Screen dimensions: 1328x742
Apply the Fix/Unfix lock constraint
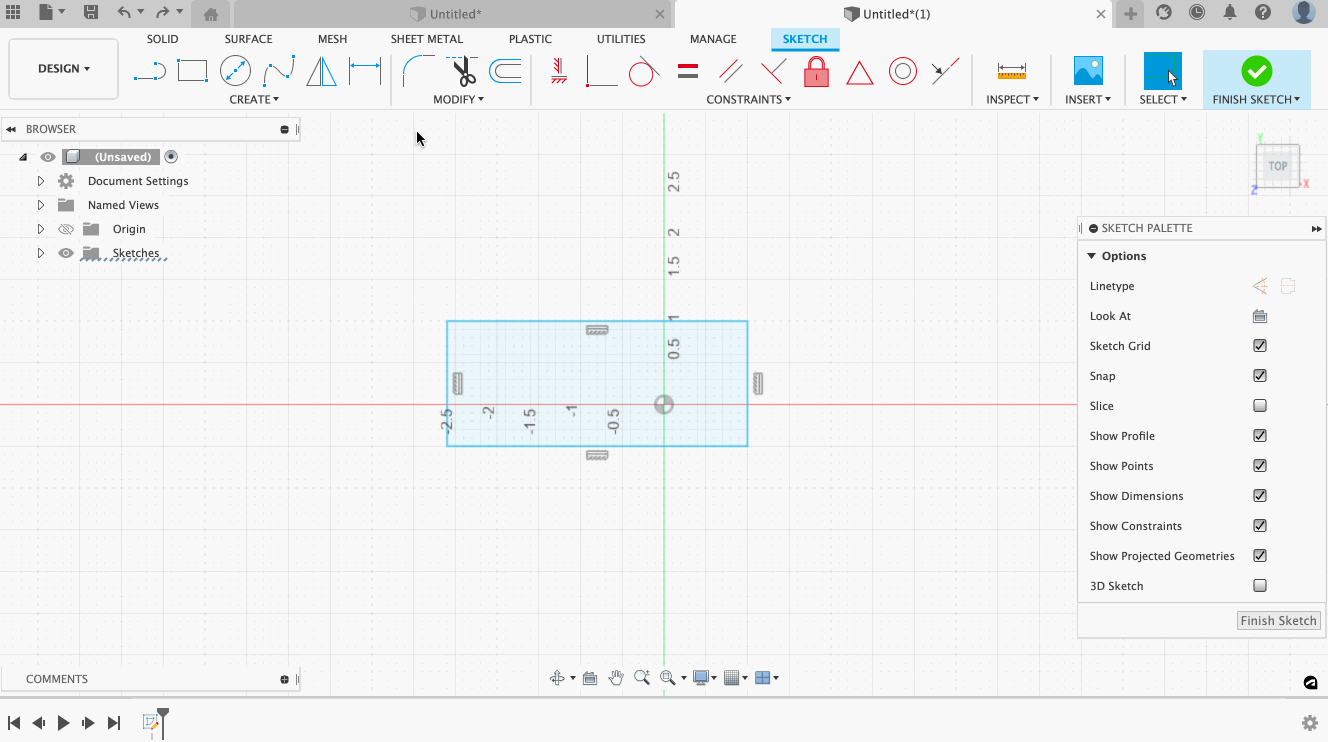point(816,71)
